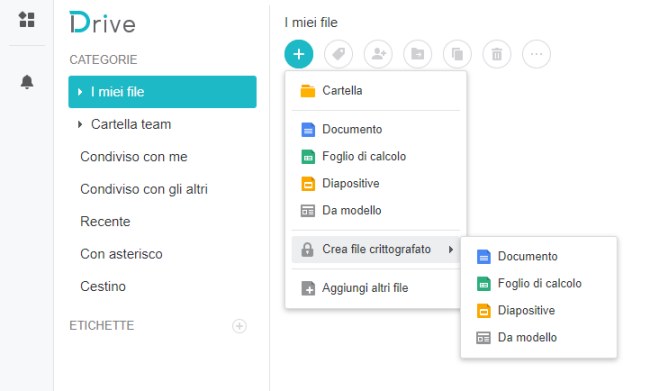Expand the Cartella team tree arrow

click(80, 124)
